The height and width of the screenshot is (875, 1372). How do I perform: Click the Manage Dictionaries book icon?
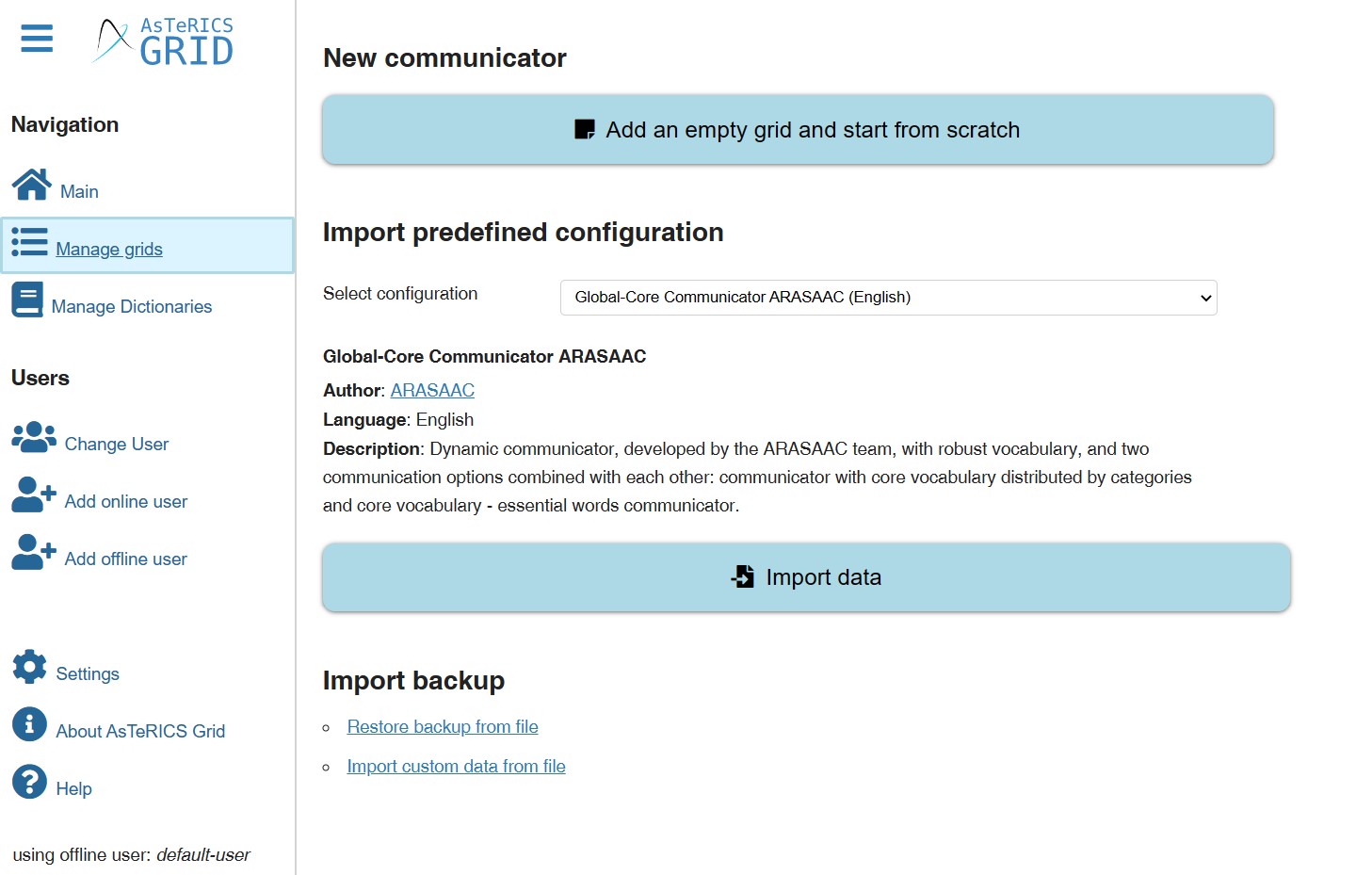(x=27, y=300)
